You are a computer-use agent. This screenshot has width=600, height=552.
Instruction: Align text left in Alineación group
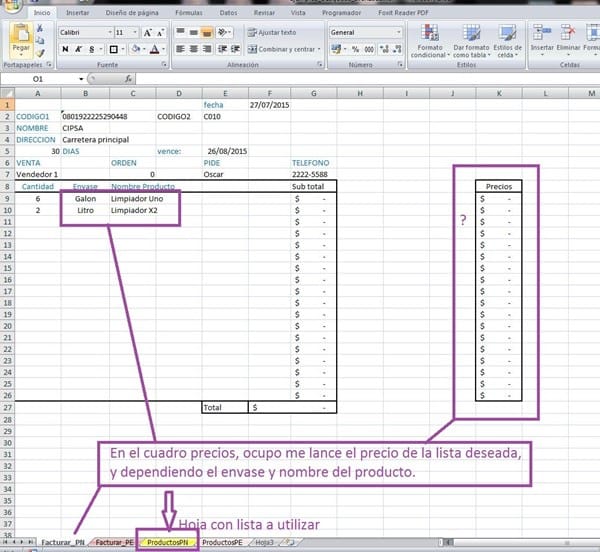(180, 49)
